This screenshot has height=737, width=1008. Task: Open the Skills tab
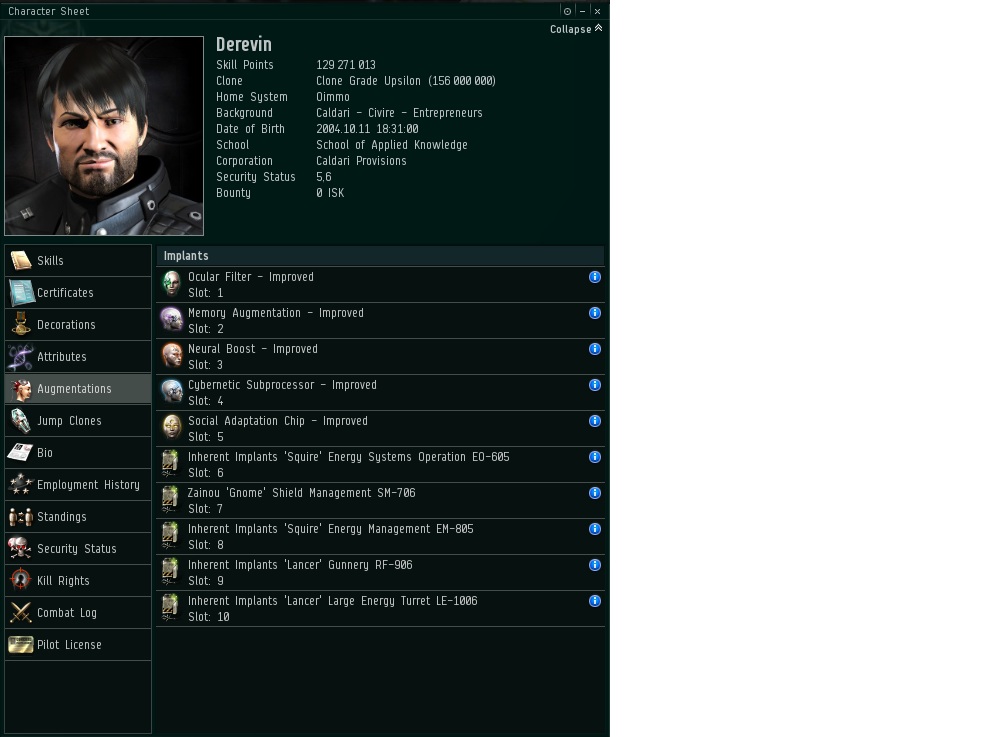tap(78, 260)
